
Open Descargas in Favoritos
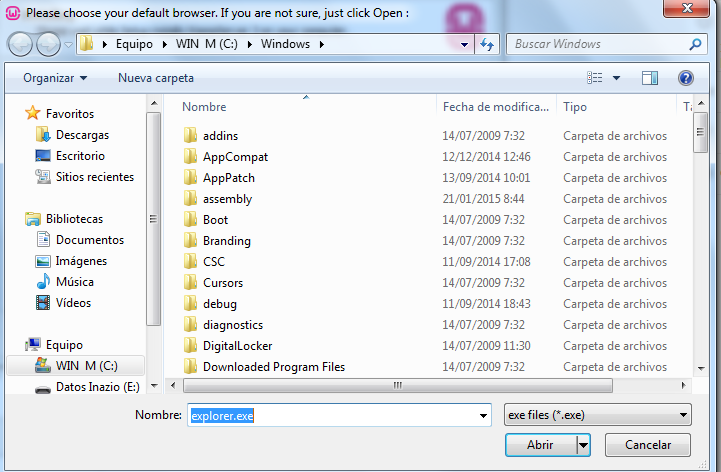click(x=82, y=135)
